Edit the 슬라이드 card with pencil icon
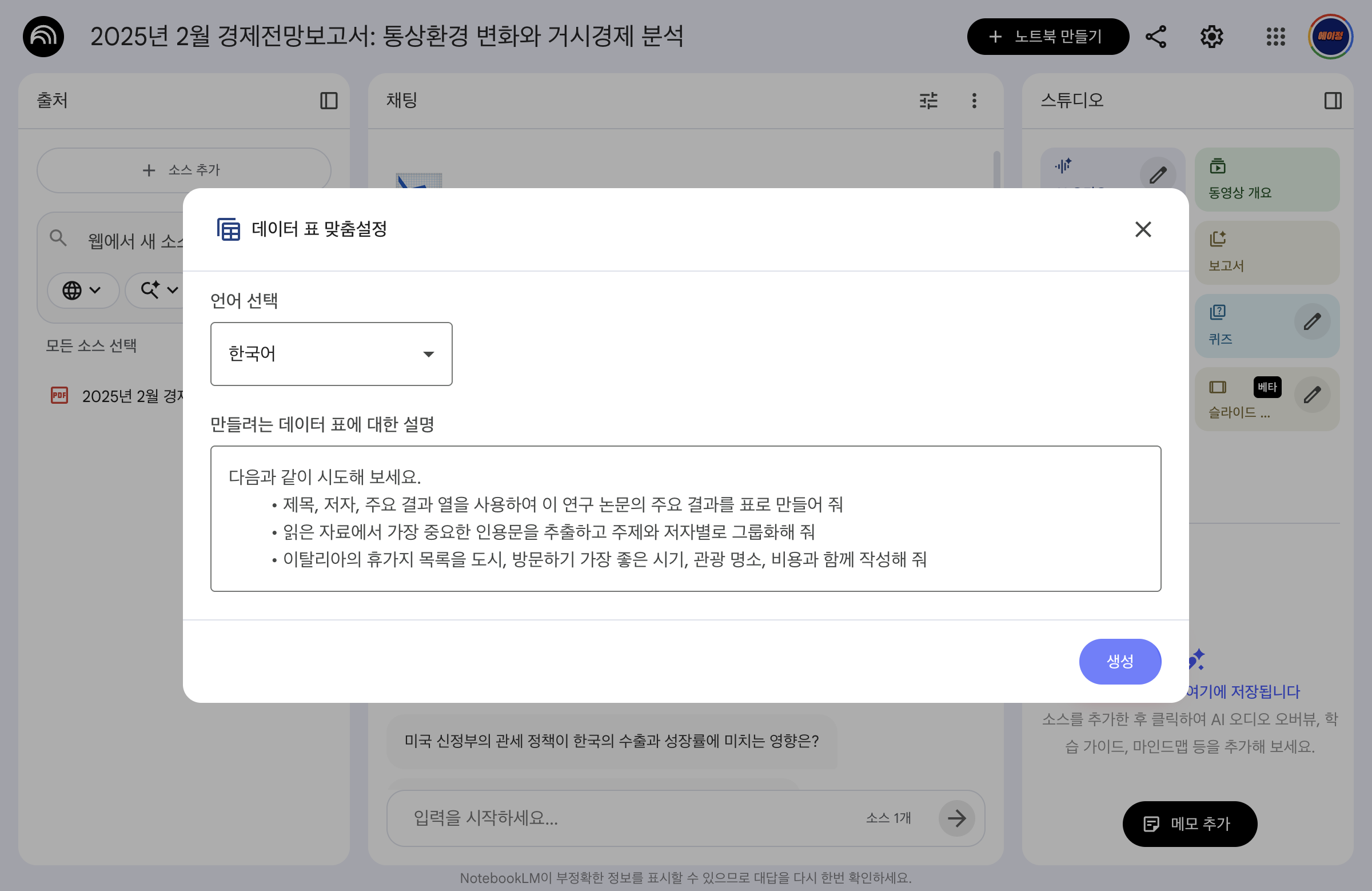1372x891 pixels. (1313, 395)
